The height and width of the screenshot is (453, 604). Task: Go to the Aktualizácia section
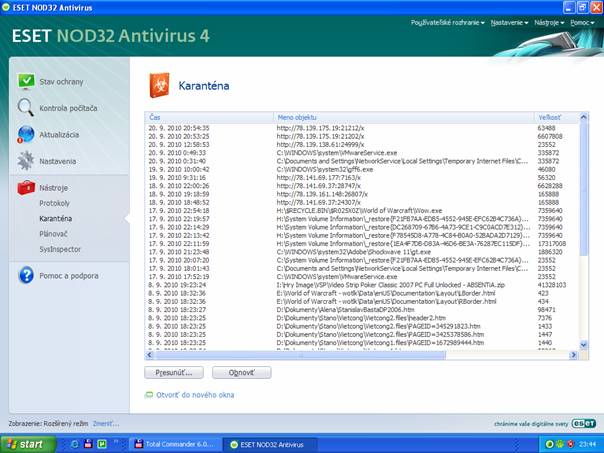coord(59,135)
